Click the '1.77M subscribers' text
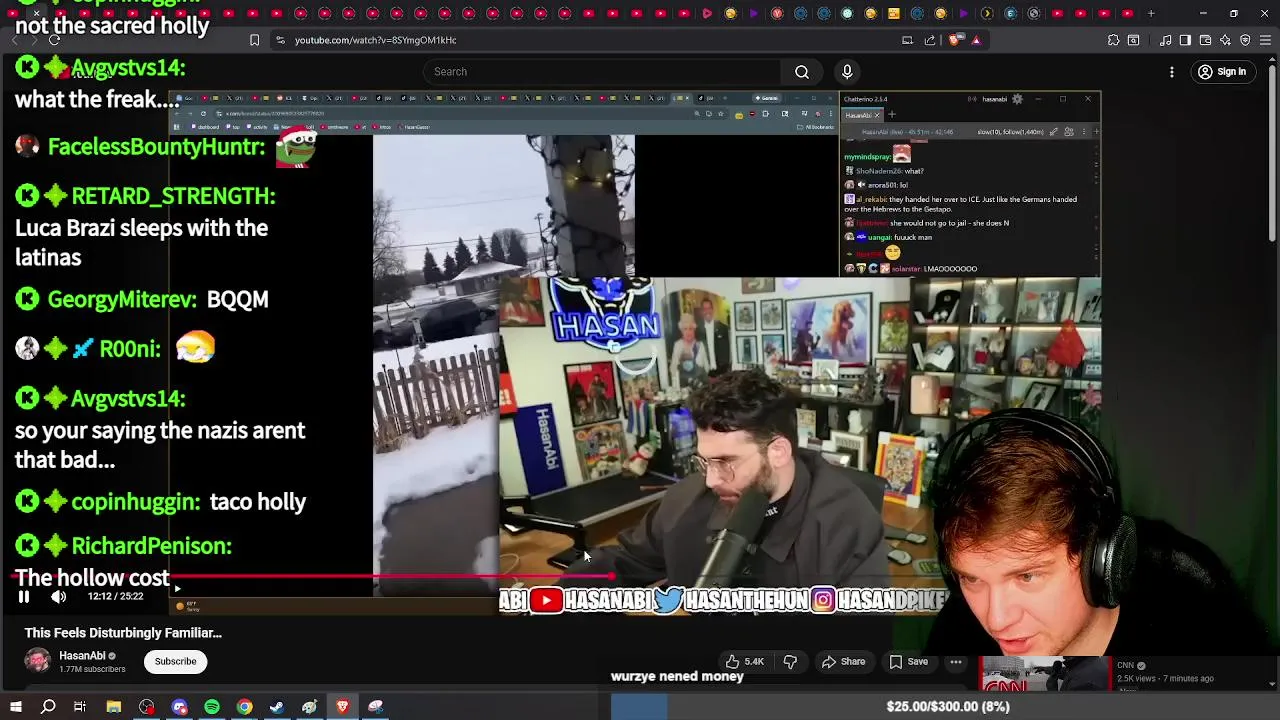Image resolution: width=1280 pixels, height=720 pixels. pyautogui.click(x=92, y=669)
